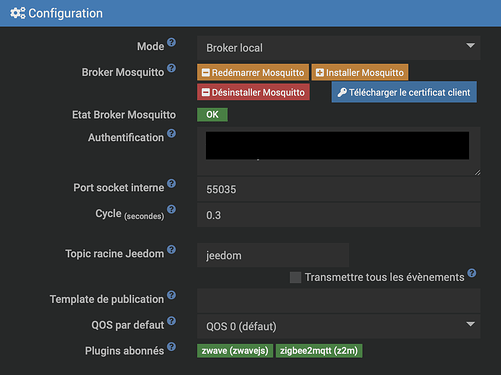Open the Mode dropdown showing Broker local
Viewport: 501px width, 375px height.
point(339,48)
